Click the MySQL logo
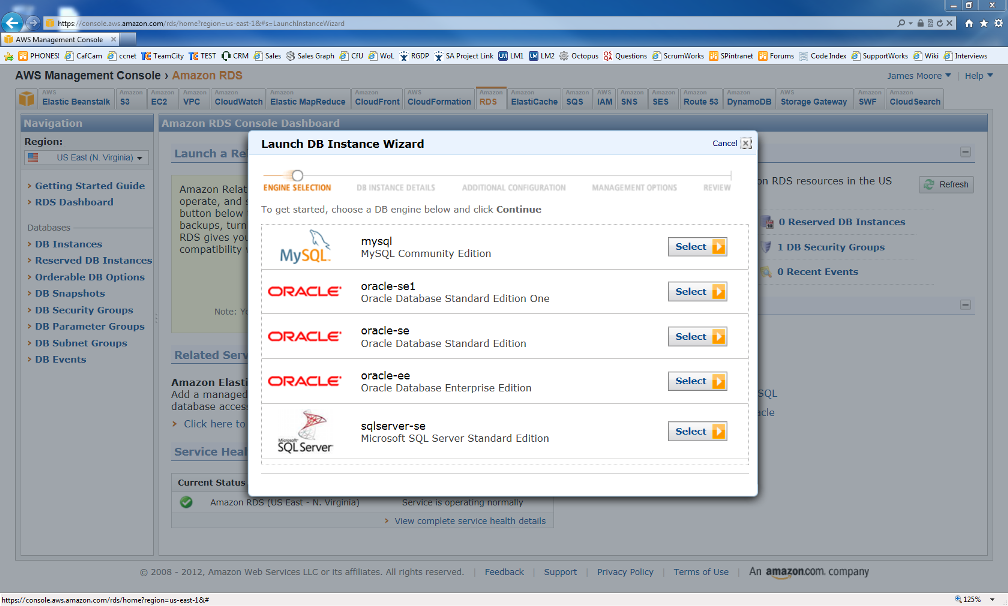Screen dimensions: 1008x606 [305, 247]
